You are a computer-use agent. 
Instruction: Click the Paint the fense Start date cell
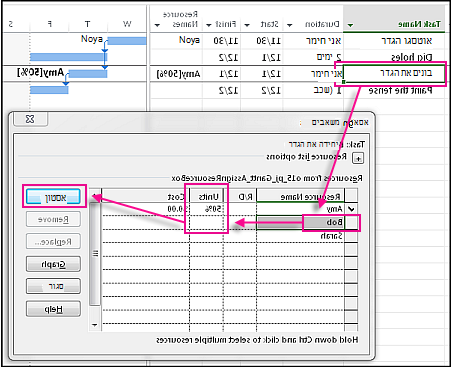coord(262,90)
